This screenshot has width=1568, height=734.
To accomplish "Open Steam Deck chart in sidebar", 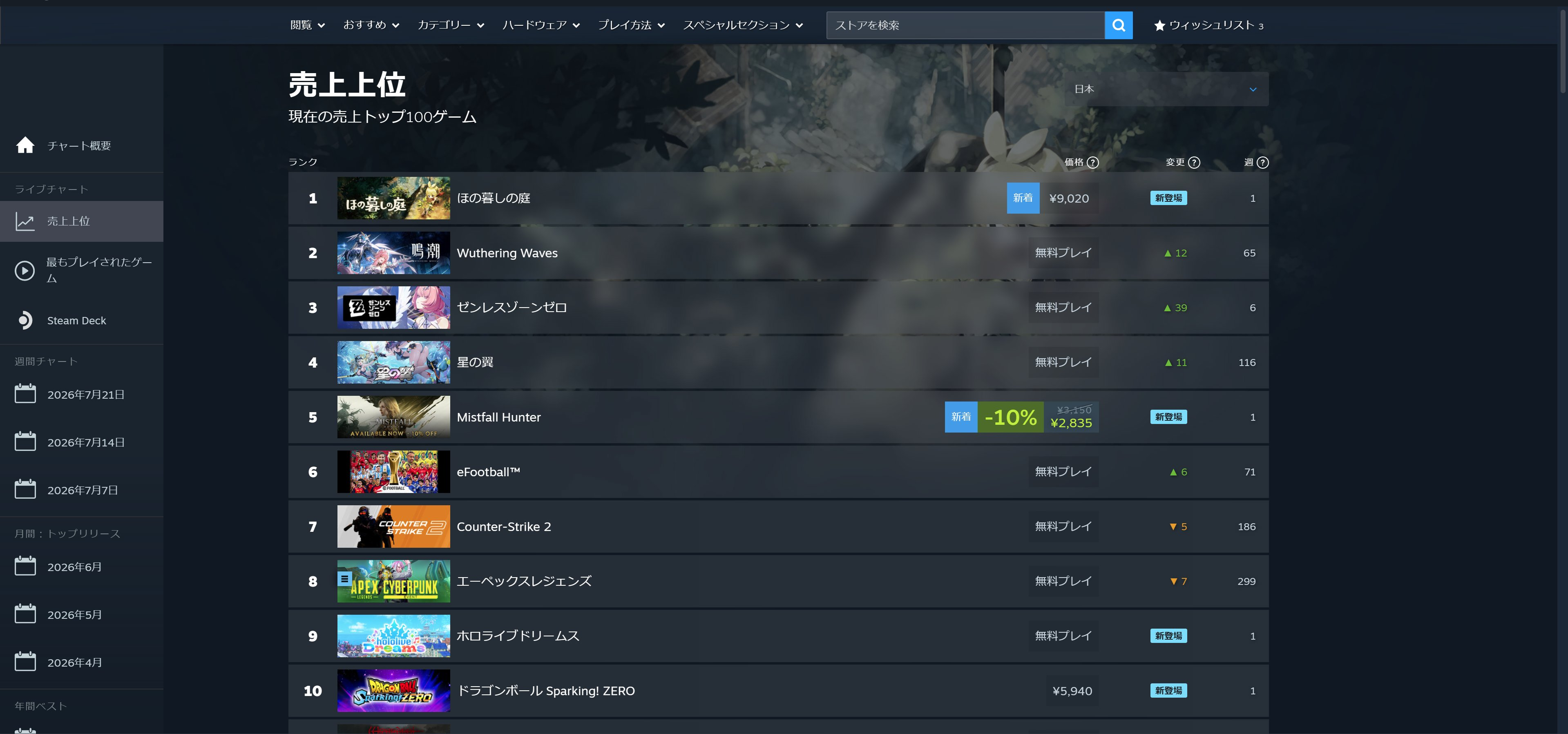I will point(82,320).
